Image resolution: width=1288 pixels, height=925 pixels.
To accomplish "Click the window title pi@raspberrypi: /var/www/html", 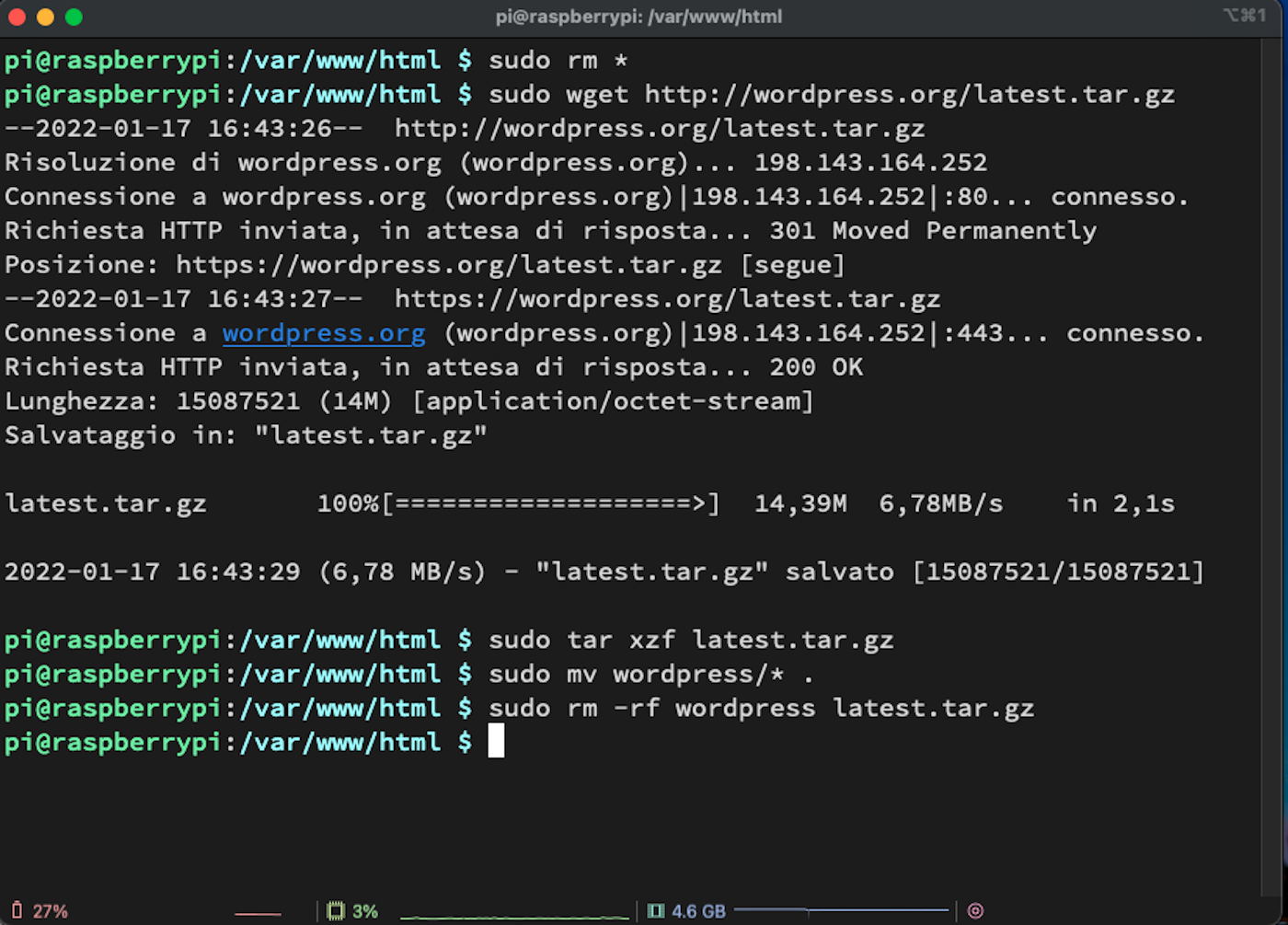I will 638,17.
